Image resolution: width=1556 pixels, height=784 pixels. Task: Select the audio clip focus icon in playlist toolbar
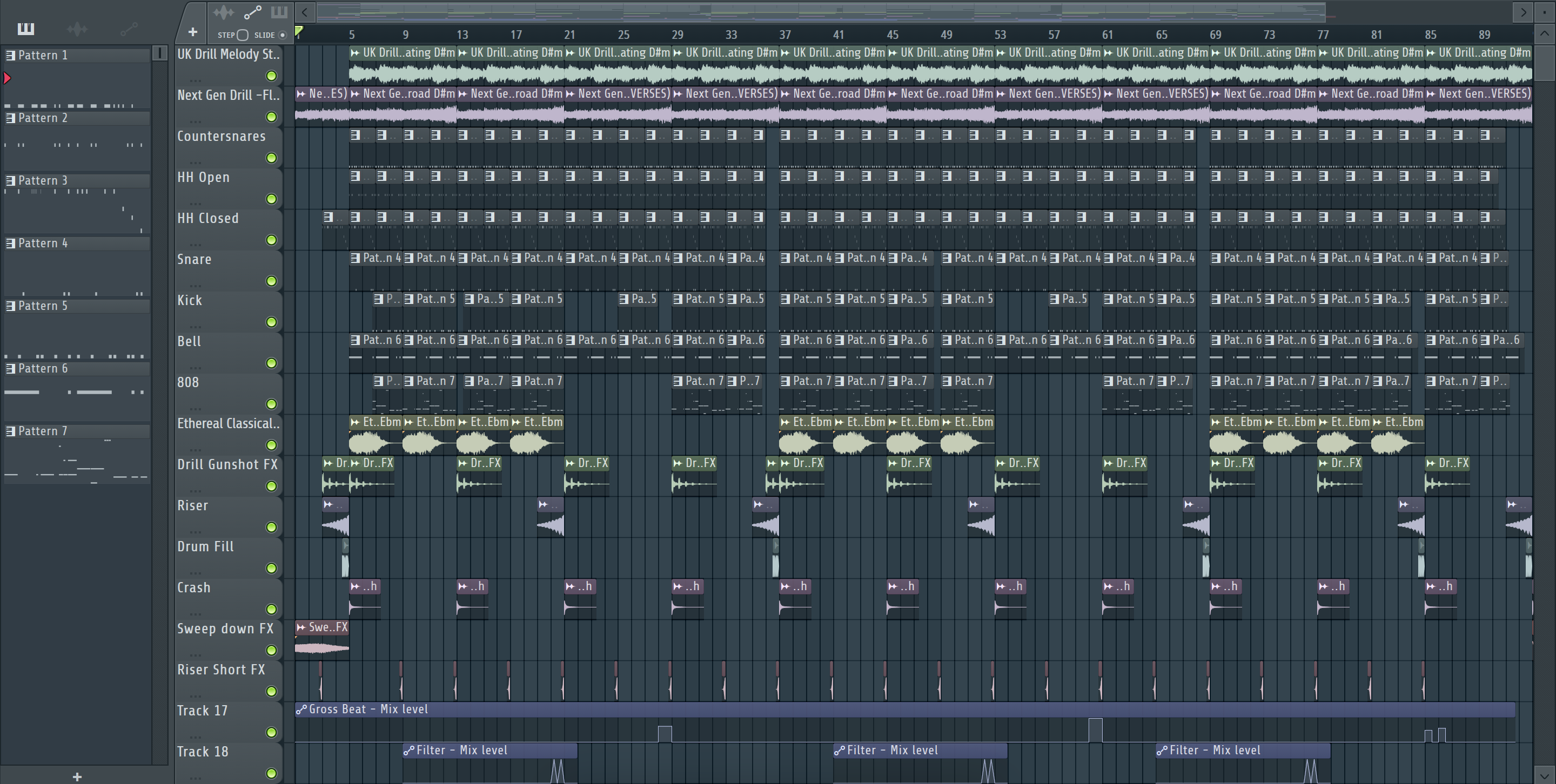click(223, 12)
